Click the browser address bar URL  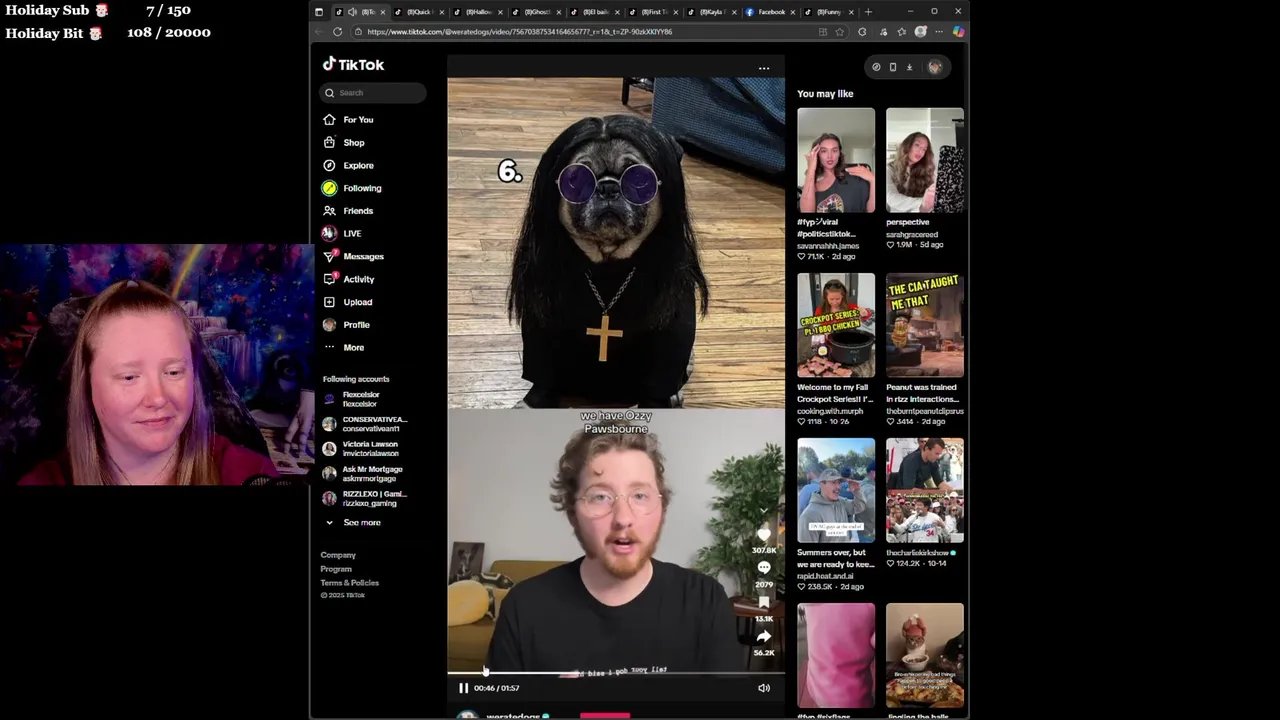point(520,32)
